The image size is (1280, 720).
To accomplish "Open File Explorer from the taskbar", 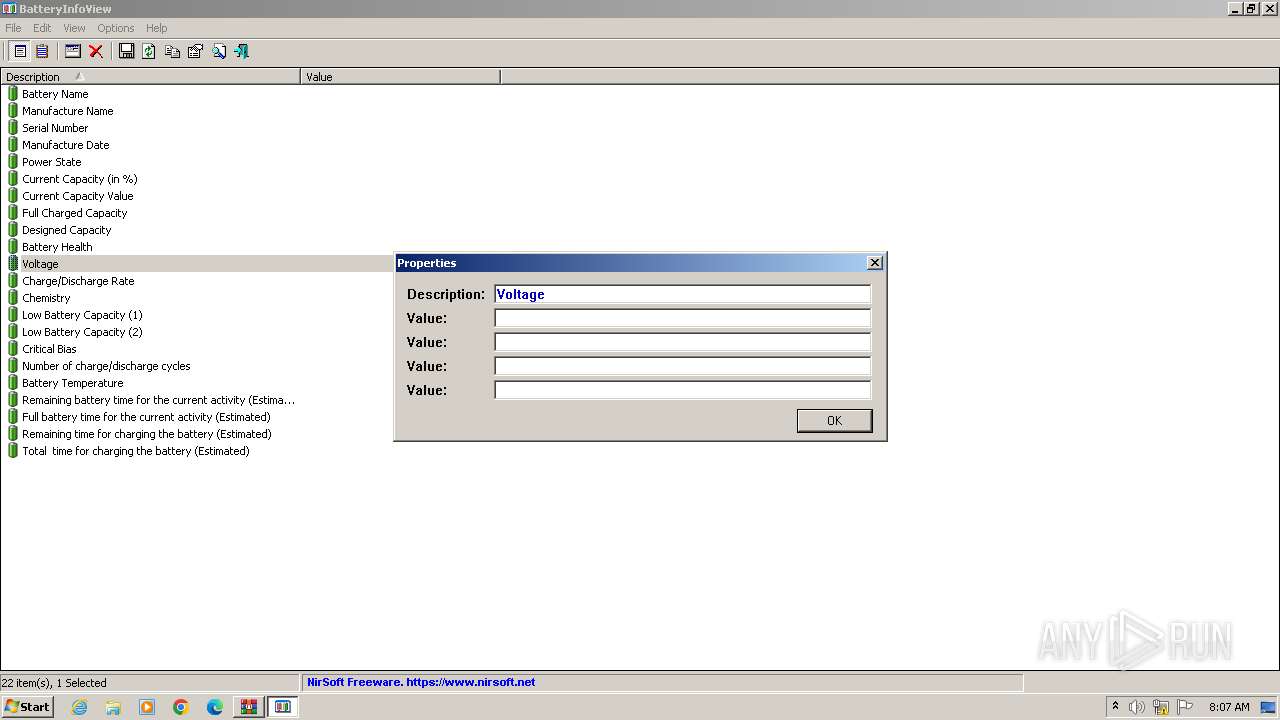I will (113, 707).
